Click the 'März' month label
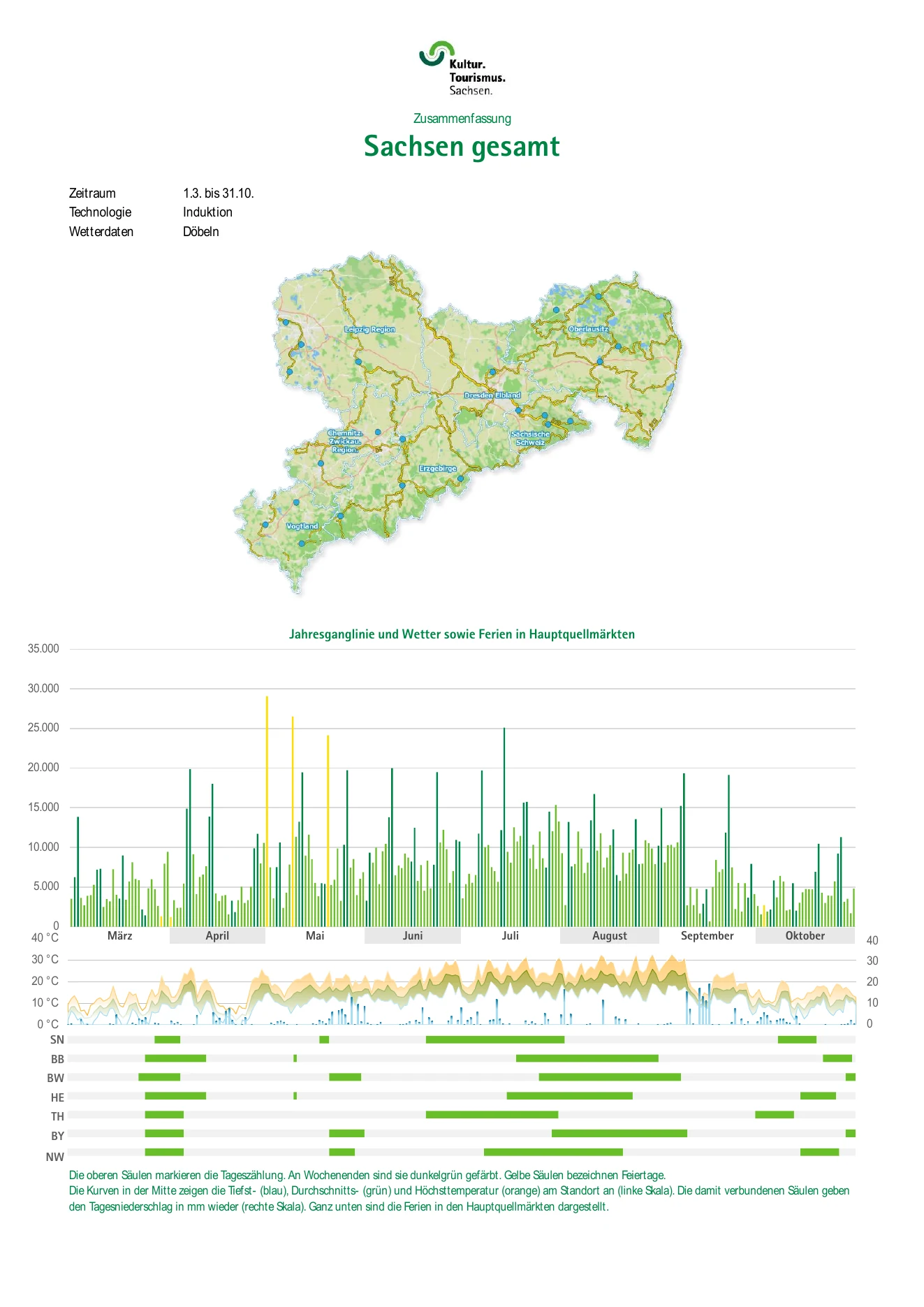The width and height of the screenshot is (924, 1307). [x=120, y=936]
